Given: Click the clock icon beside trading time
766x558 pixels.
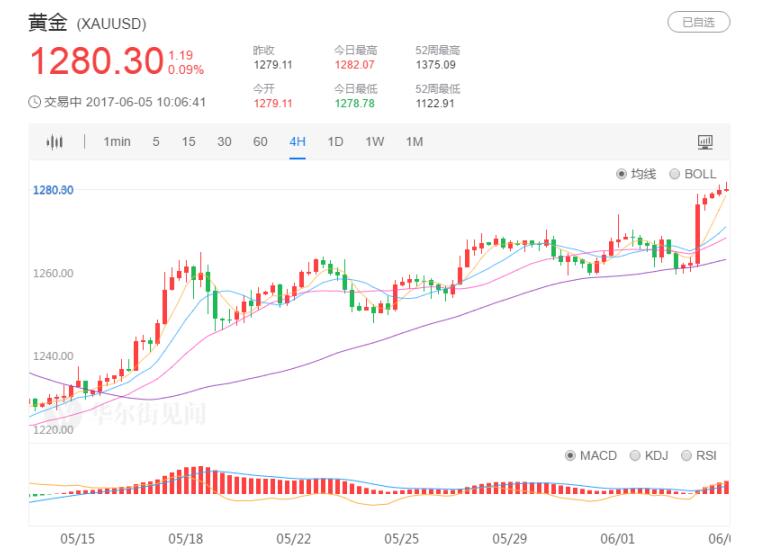Looking at the screenshot, I should [35, 102].
